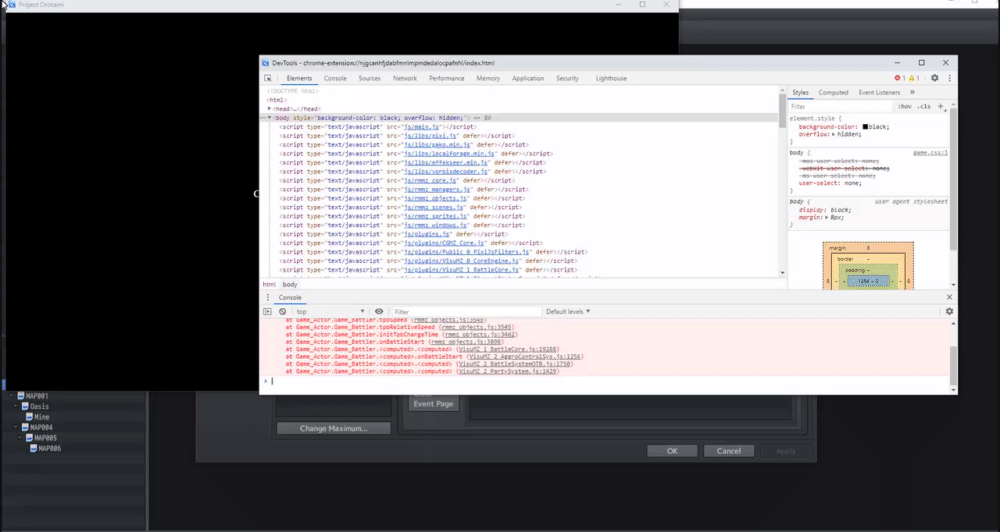Select the Console tab in the drawer
This screenshot has width=1000, height=532.
click(x=290, y=297)
